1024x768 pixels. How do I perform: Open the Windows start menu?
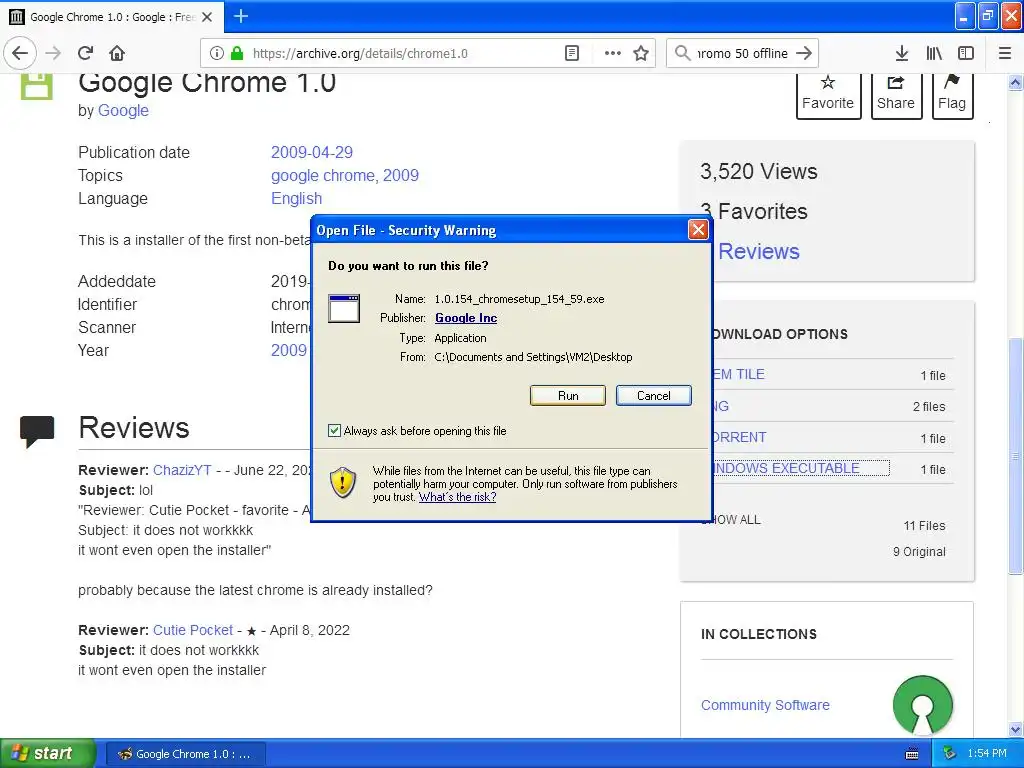[46, 754]
